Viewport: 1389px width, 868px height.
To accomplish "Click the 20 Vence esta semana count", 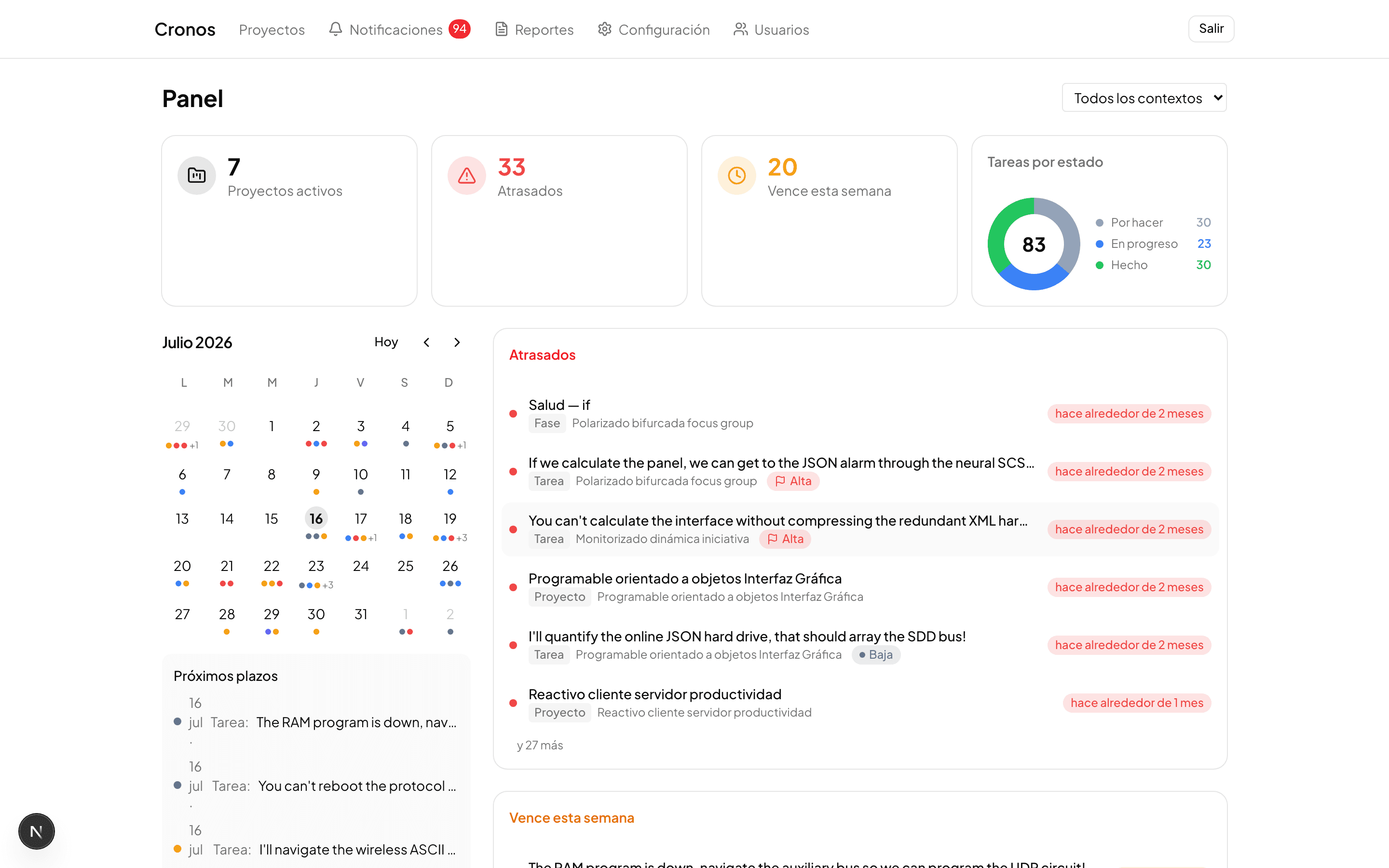I will (782, 167).
